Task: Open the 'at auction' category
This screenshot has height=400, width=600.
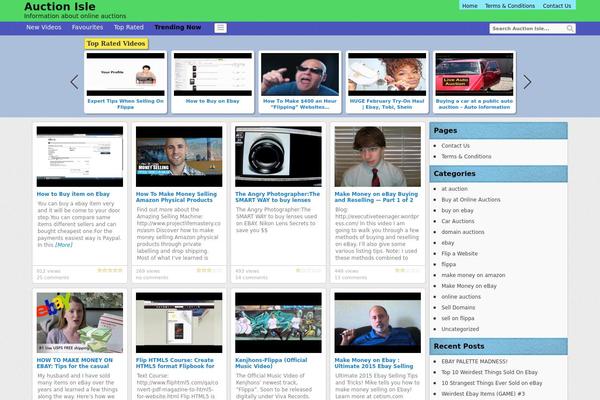Action: click(455, 189)
